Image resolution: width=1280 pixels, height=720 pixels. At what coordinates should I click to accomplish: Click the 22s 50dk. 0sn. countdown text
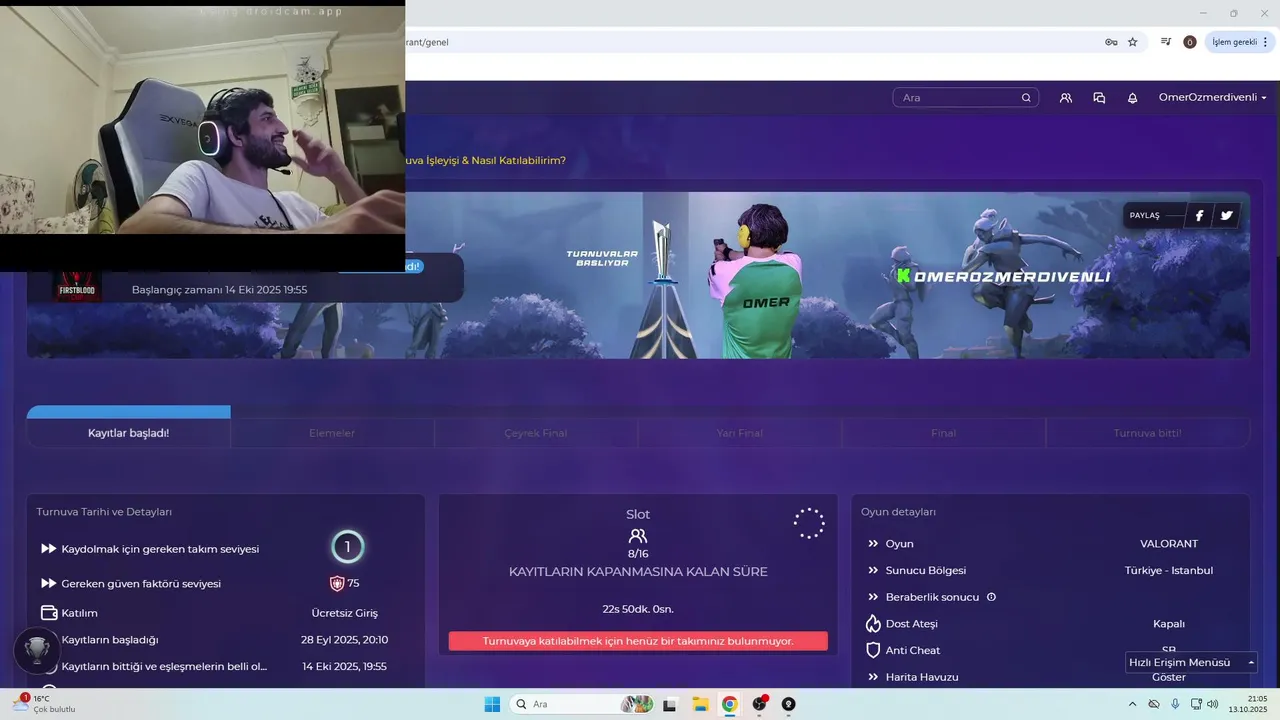point(638,609)
